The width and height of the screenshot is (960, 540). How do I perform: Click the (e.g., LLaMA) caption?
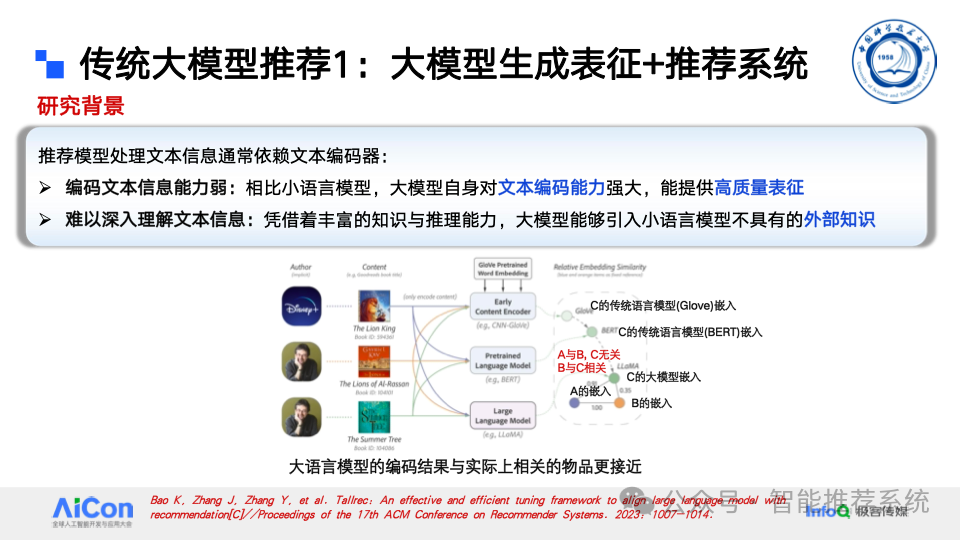click(x=503, y=435)
